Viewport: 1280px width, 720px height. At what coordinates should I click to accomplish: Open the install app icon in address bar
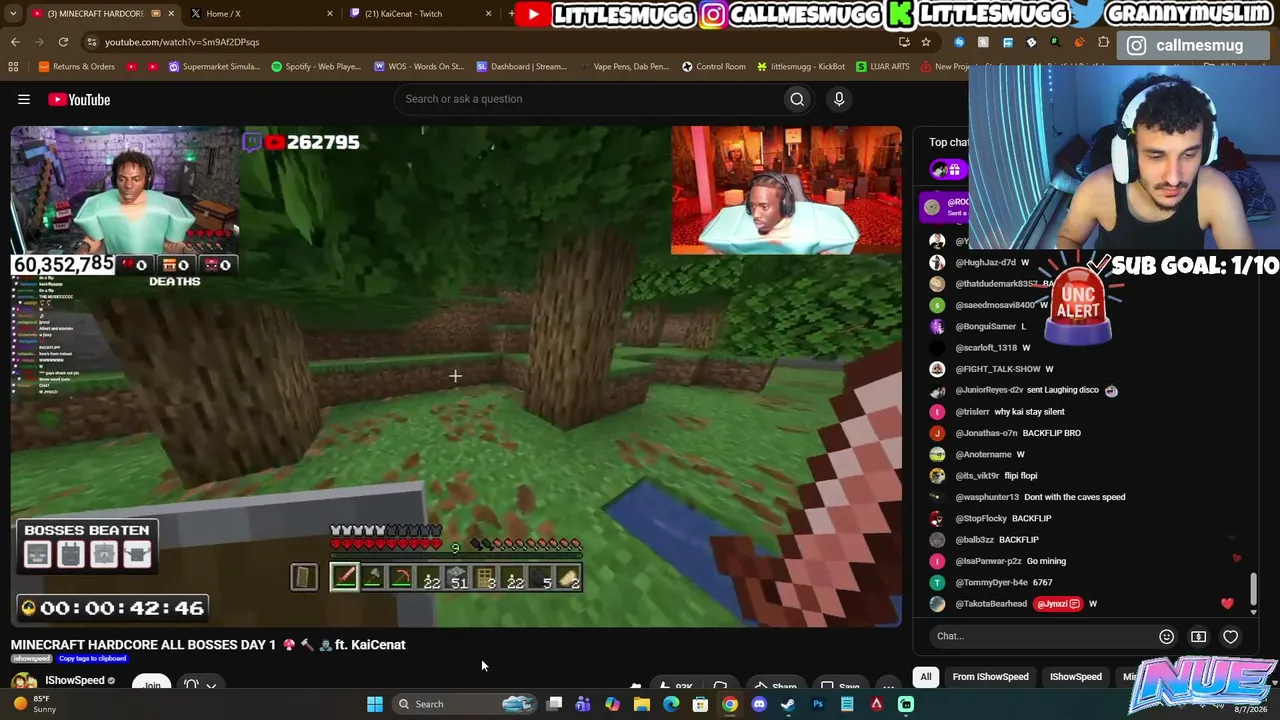[x=904, y=42]
